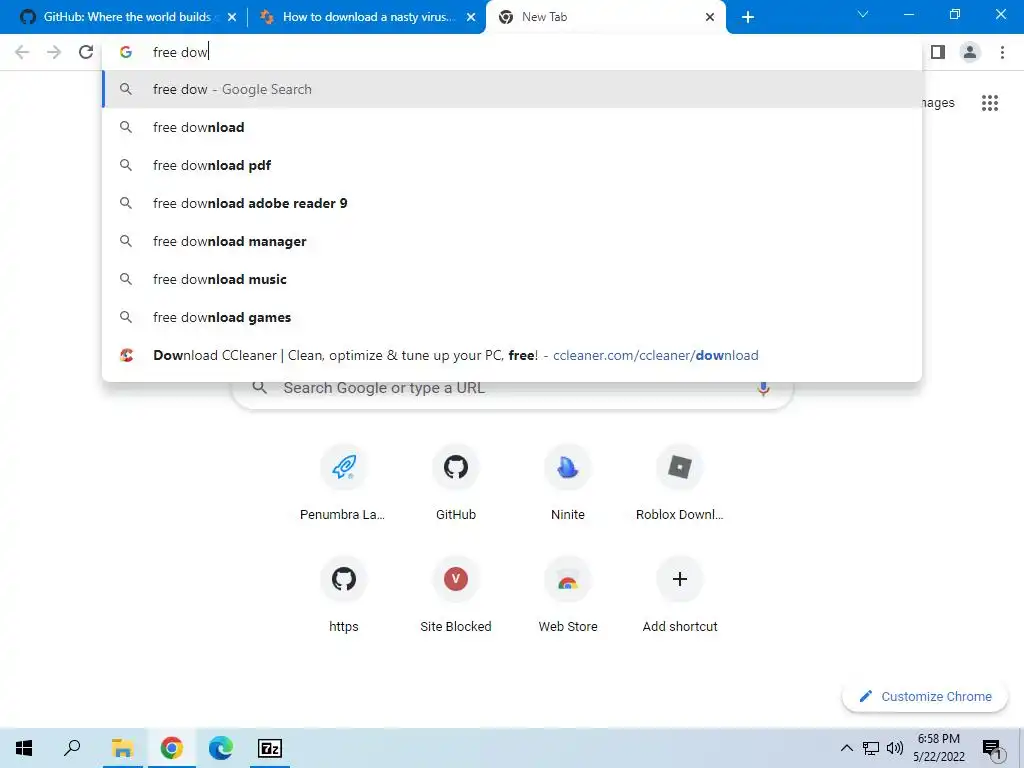Open File Explorer from the taskbar
This screenshot has width=1024, height=768.
click(x=122, y=748)
